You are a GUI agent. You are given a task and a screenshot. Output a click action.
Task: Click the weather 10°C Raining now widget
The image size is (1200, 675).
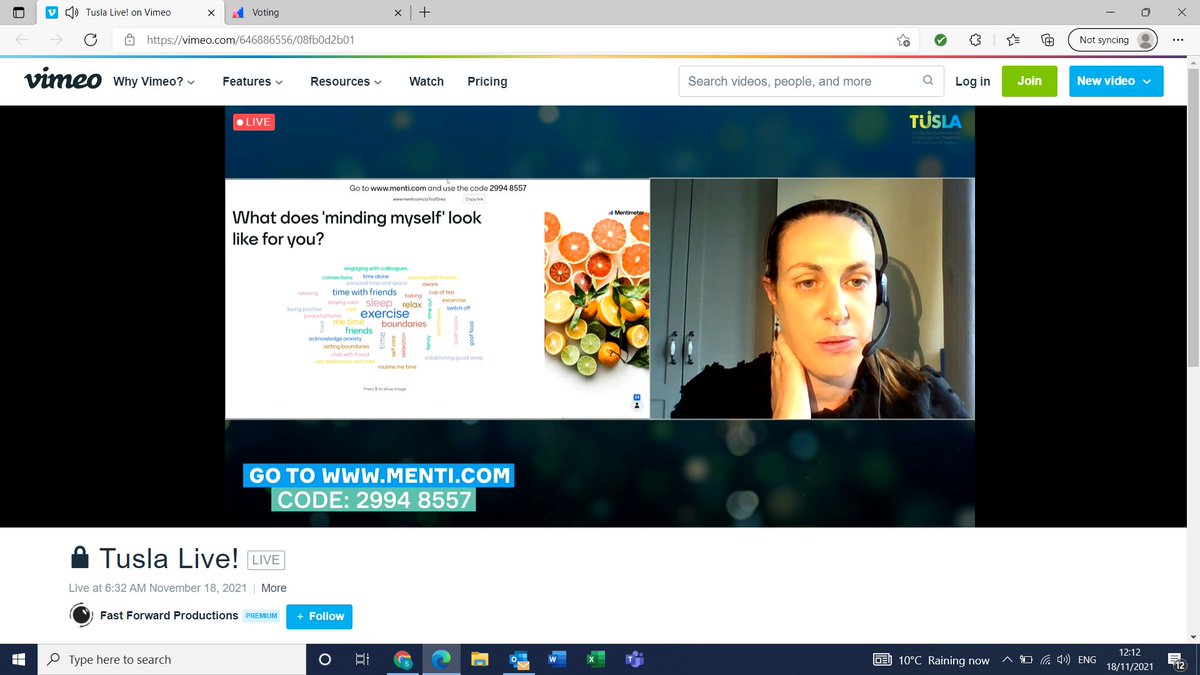(x=931, y=660)
